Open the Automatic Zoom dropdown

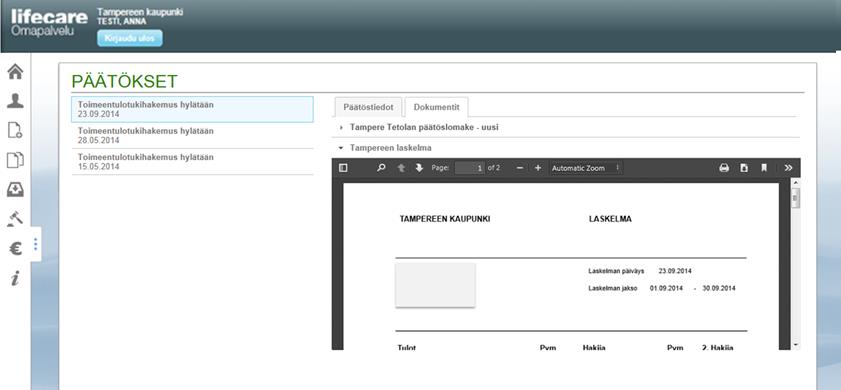click(x=586, y=168)
